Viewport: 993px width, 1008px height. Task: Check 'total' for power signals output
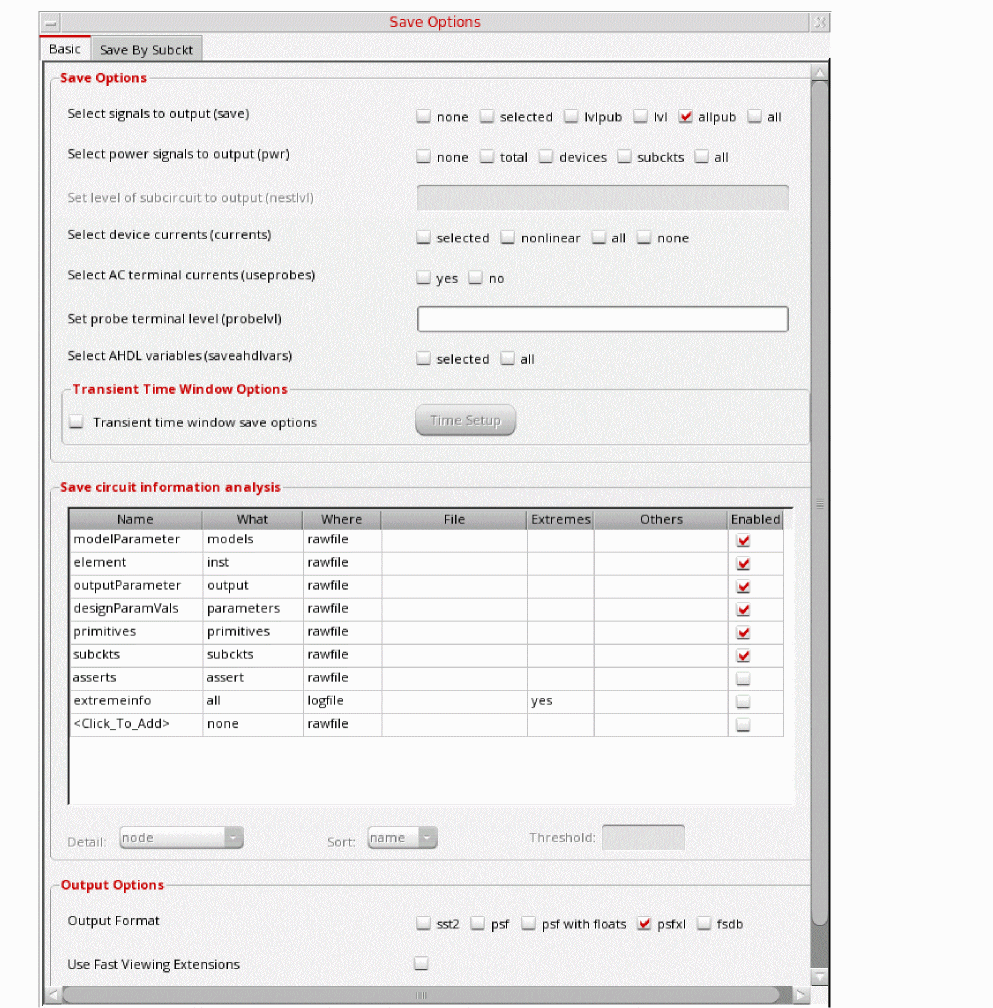(x=487, y=157)
